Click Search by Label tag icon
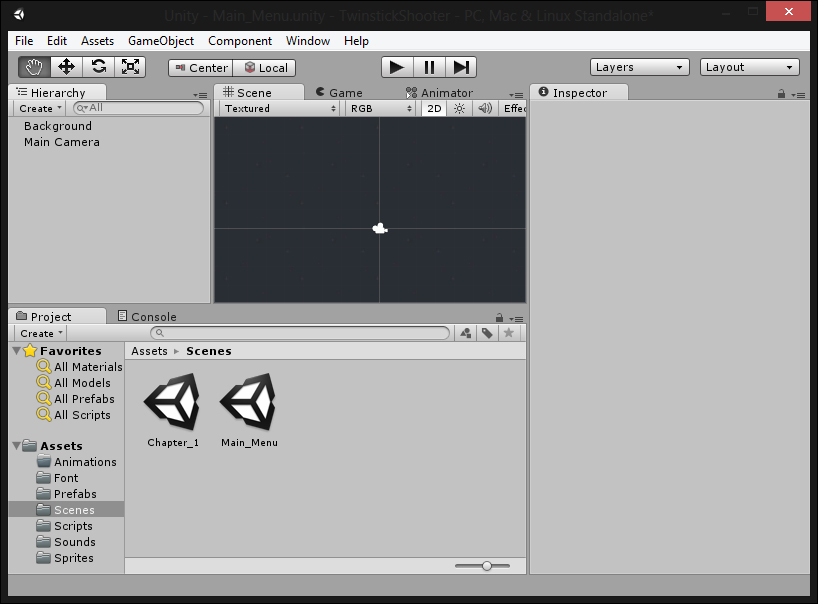This screenshot has width=818, height=604. pos(487,333)
